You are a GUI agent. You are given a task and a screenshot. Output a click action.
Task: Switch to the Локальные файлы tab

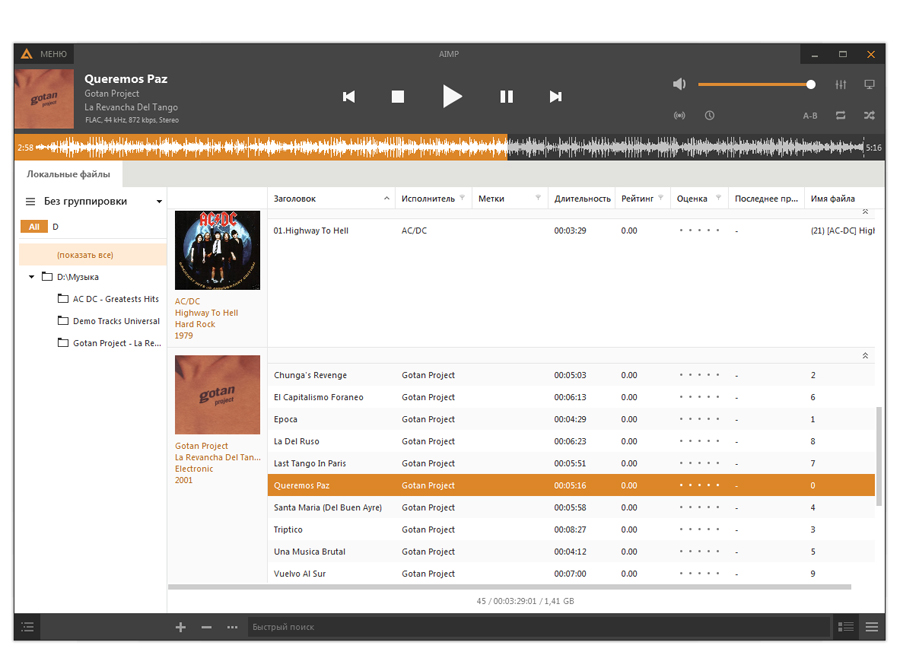pos(68,174)
